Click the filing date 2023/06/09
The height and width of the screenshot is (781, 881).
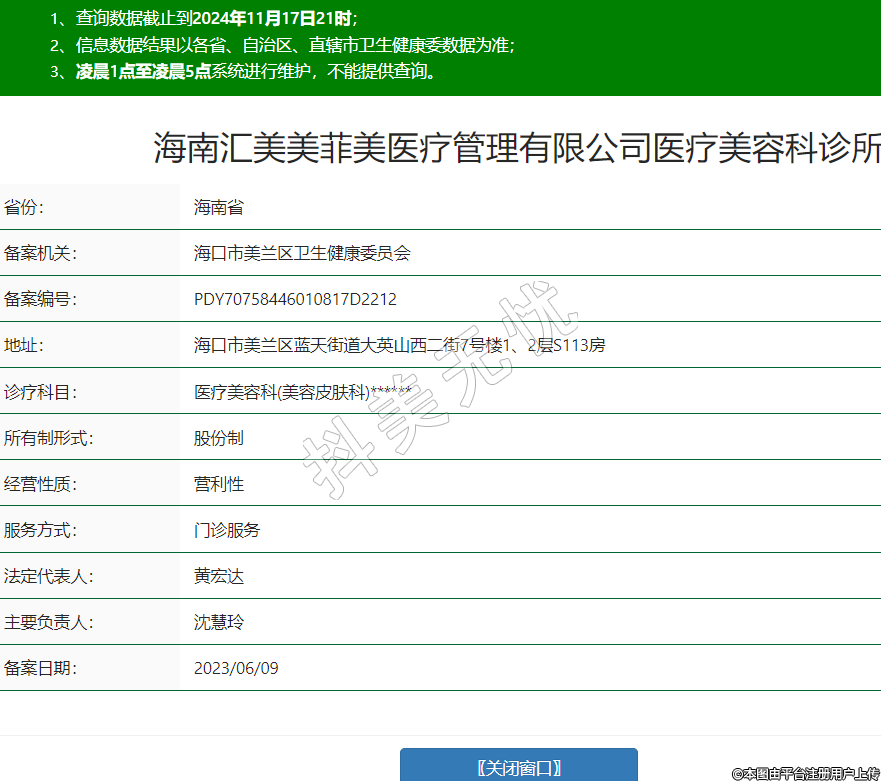(x=236, y=668)
